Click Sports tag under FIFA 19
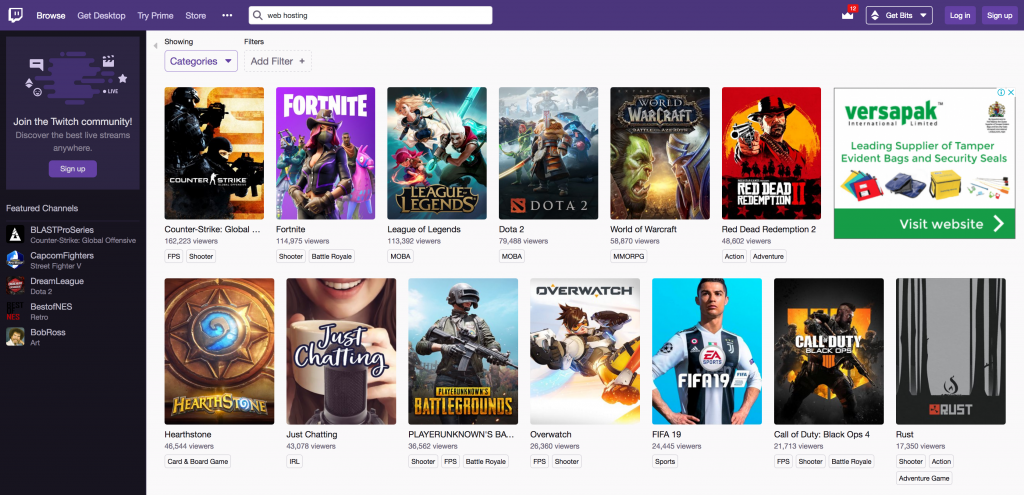Image resolution: width=1024 pixels, height=495 pixels. coord(665,462)
